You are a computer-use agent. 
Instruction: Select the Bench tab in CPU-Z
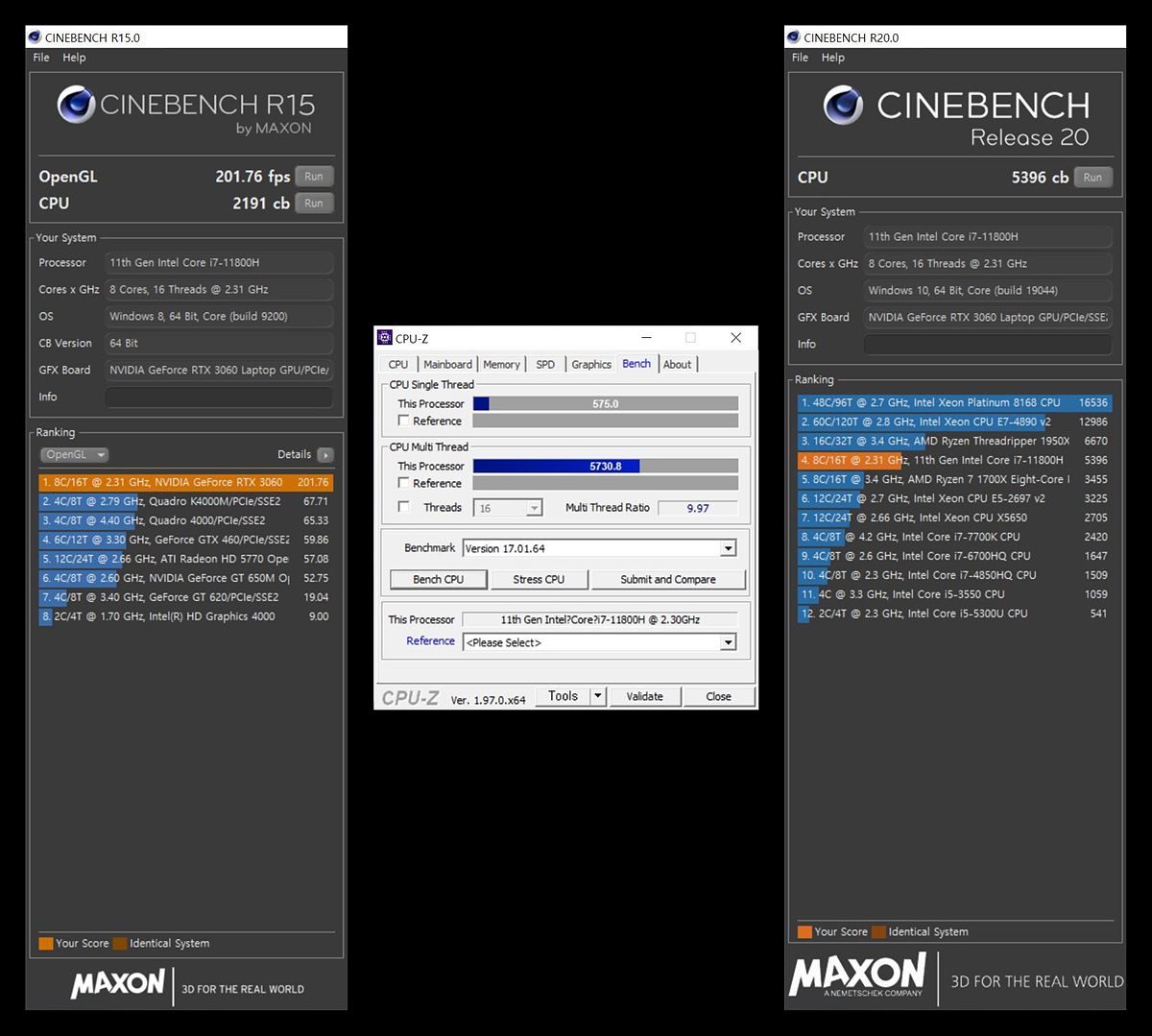point(636,364)
